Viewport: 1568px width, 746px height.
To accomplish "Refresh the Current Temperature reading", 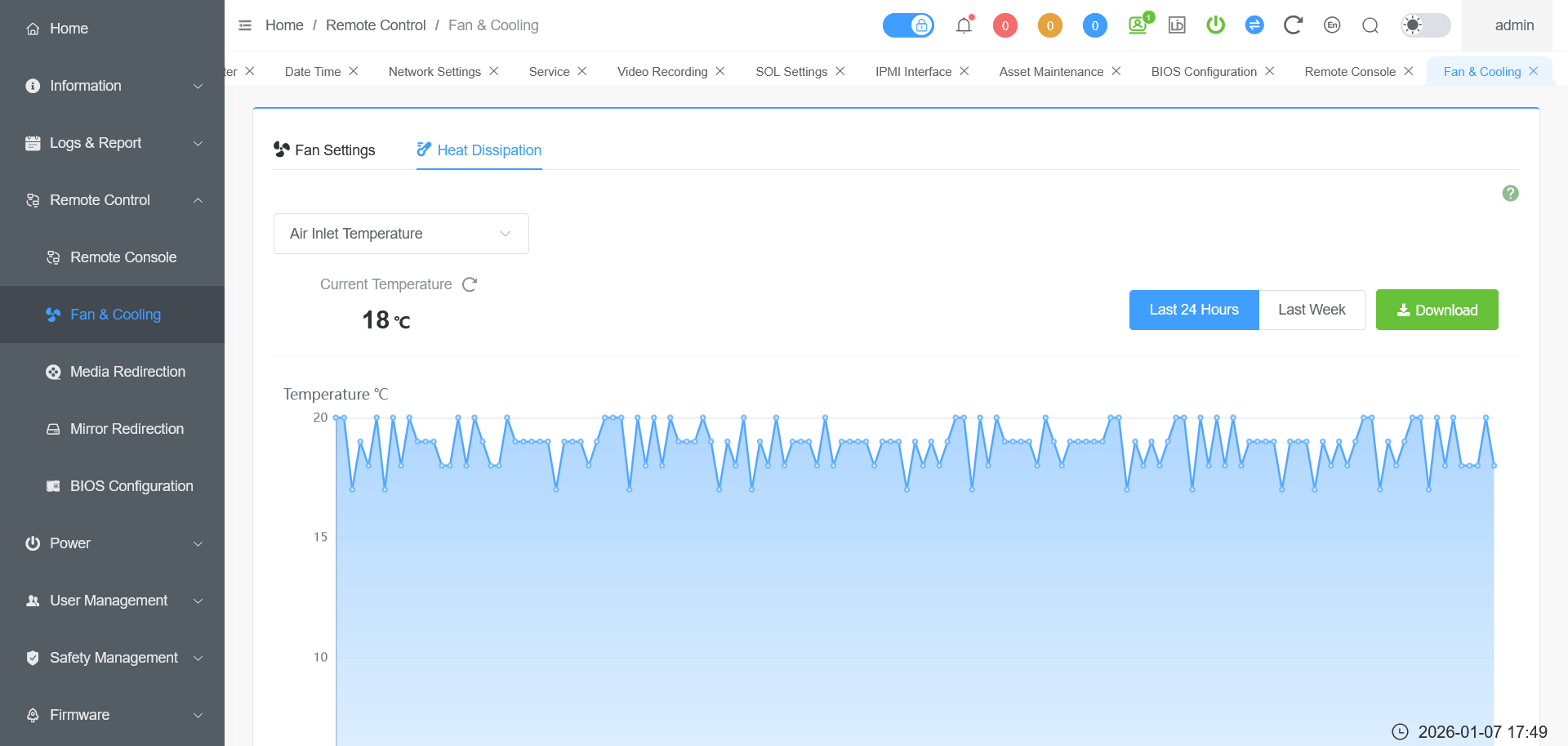I will pos(470,284).
